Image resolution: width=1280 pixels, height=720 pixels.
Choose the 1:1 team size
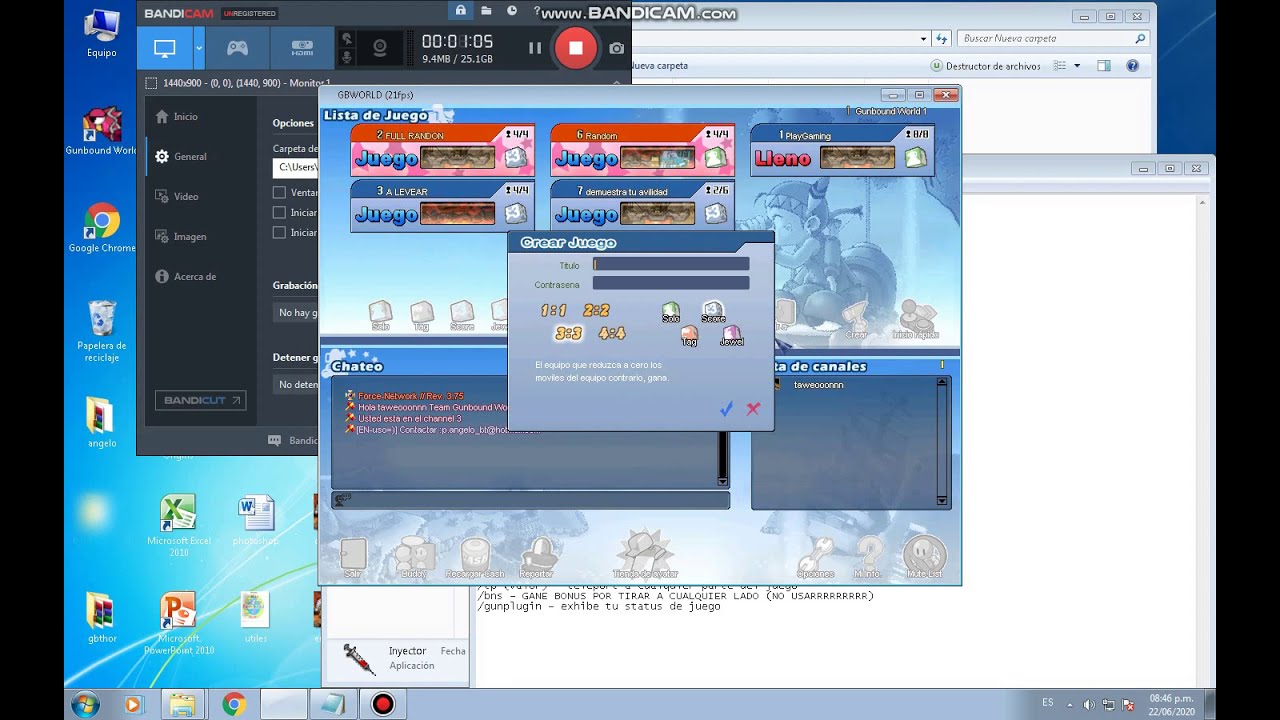pyautogui.click(x=553, y=311)
